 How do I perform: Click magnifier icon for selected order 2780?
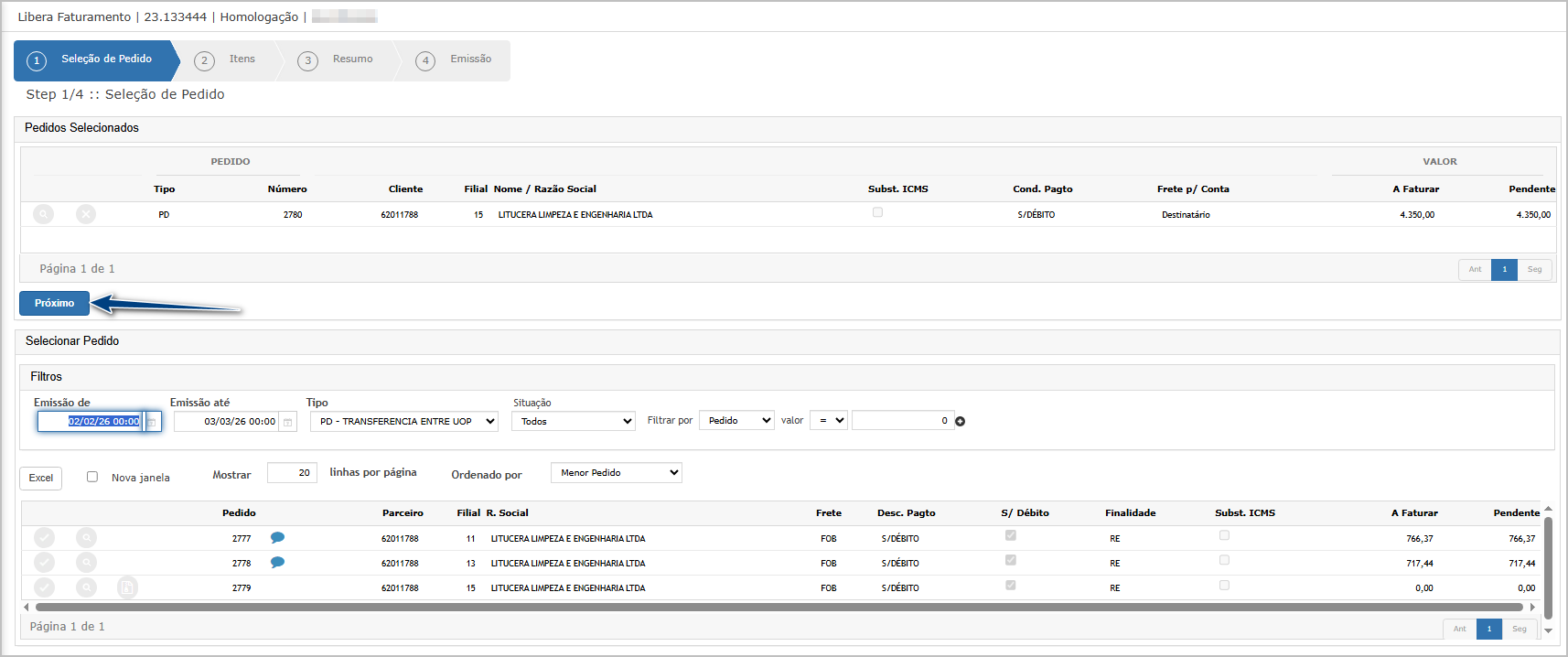click(43, 214)
